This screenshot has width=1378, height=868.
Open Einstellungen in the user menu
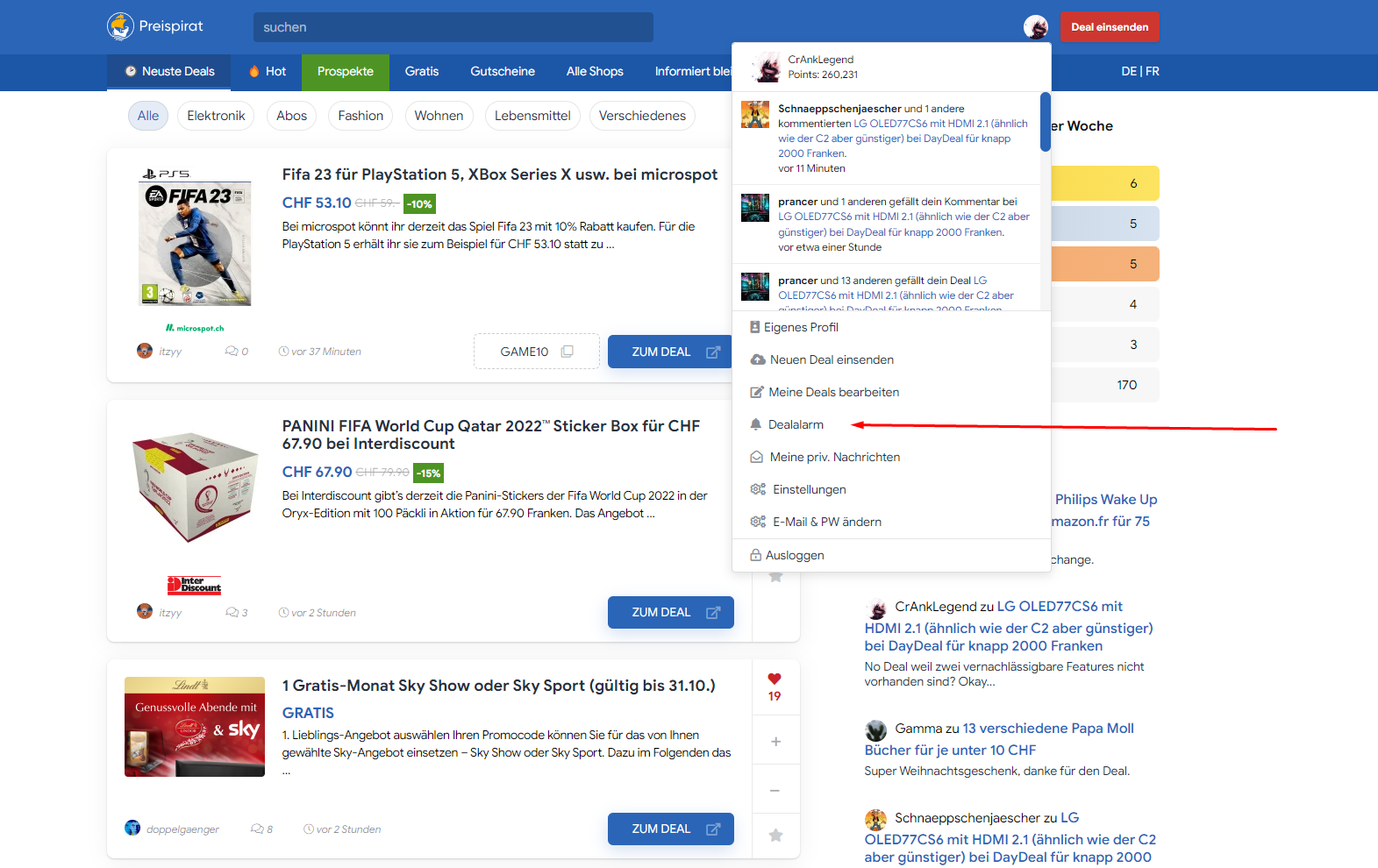[x=809, y=489]
